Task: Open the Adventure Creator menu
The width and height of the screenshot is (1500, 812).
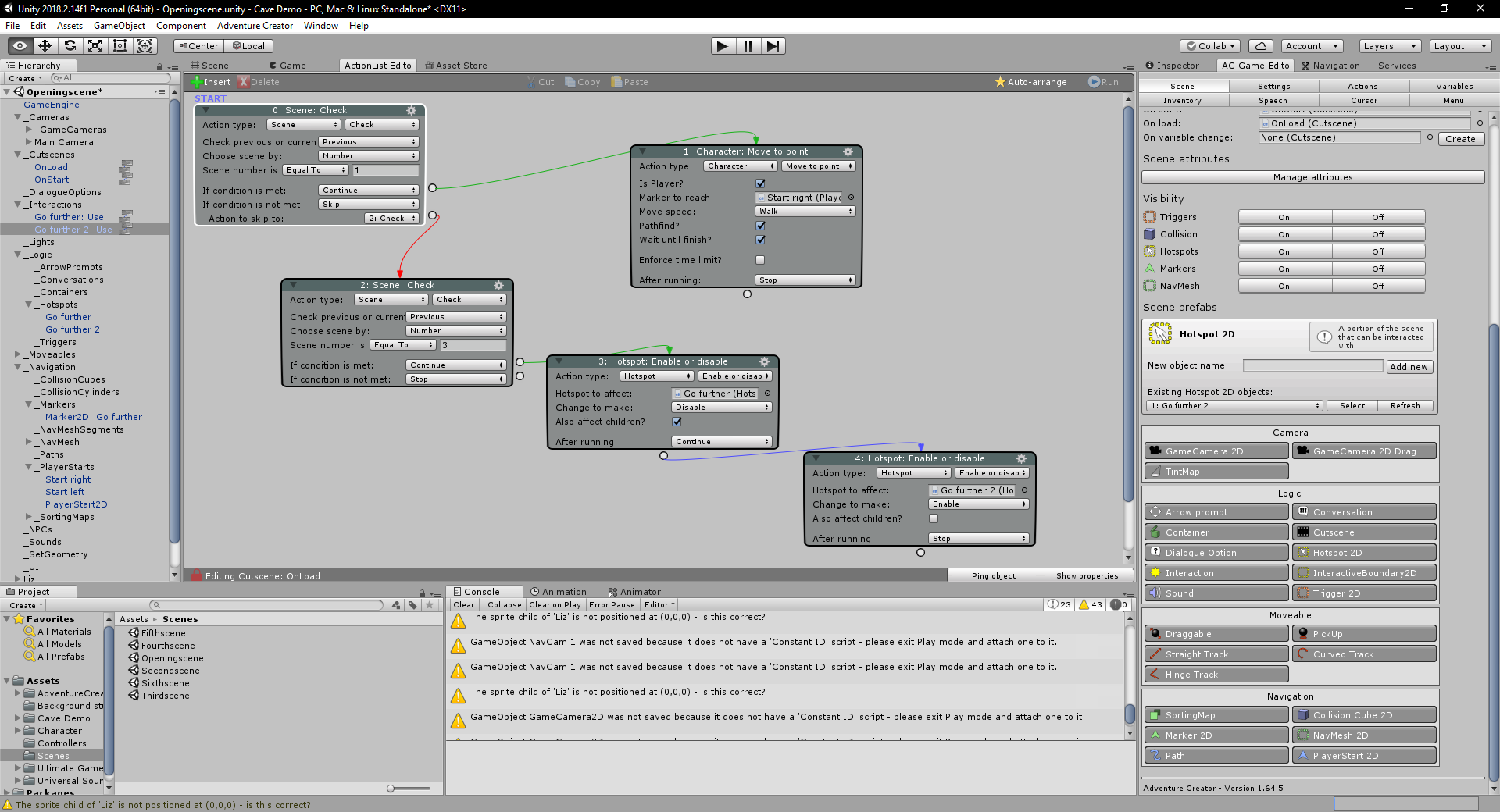Action: [x=255, y=26]
